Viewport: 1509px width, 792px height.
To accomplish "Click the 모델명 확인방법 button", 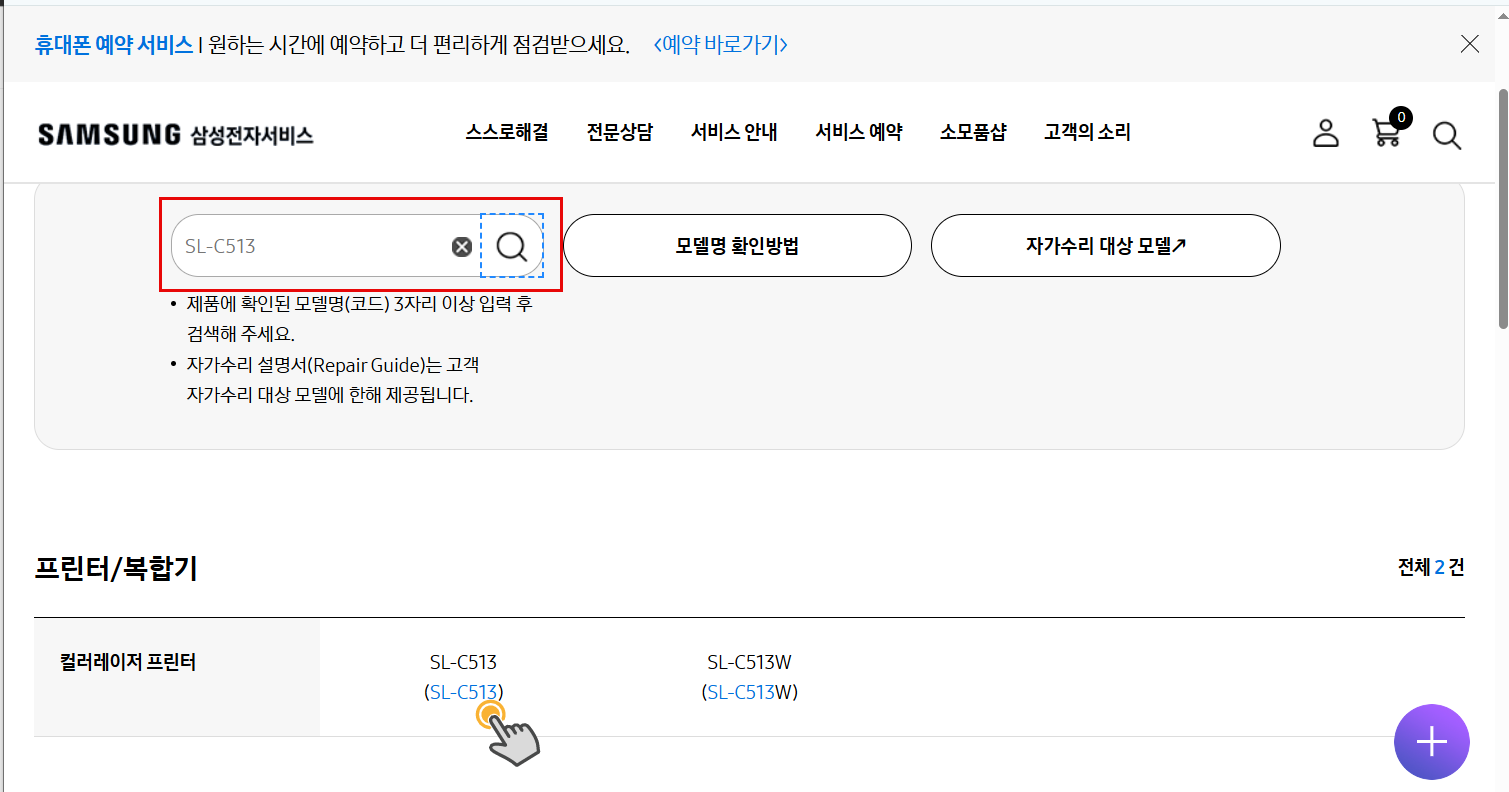I will (x=737, y=245).
